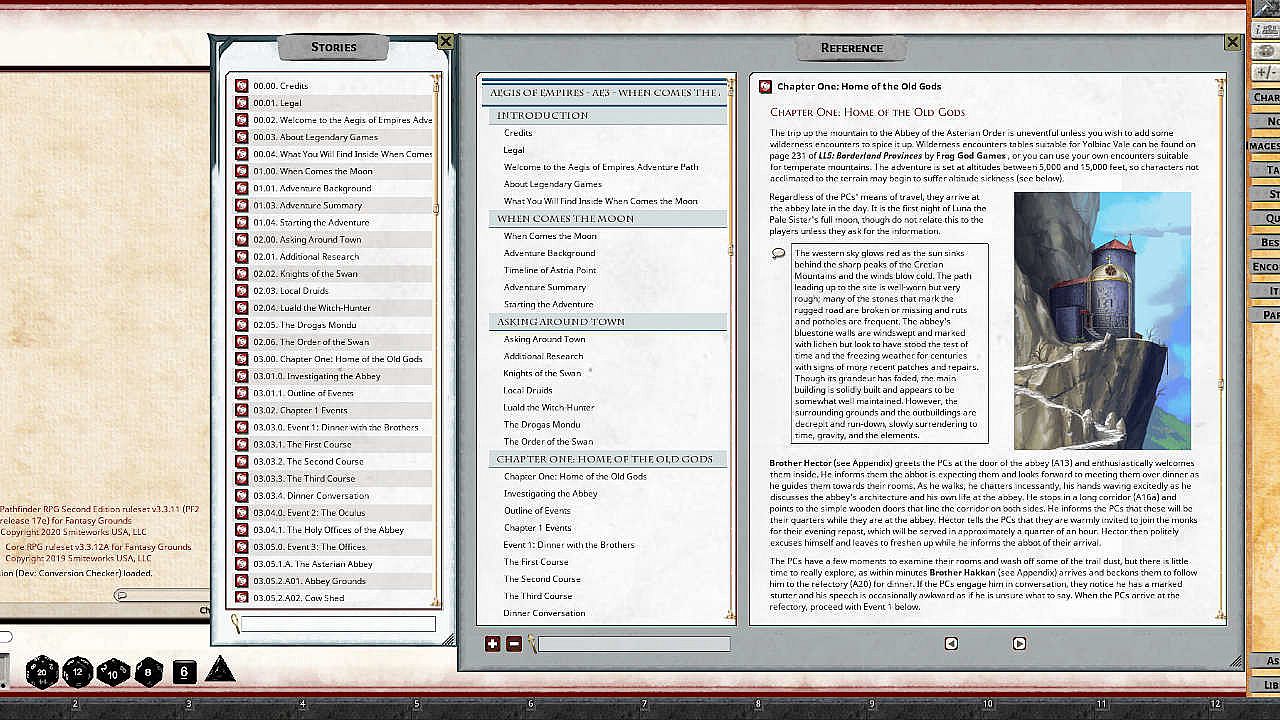Open Adventure Summary in Reference index

(x=545, y=287)
